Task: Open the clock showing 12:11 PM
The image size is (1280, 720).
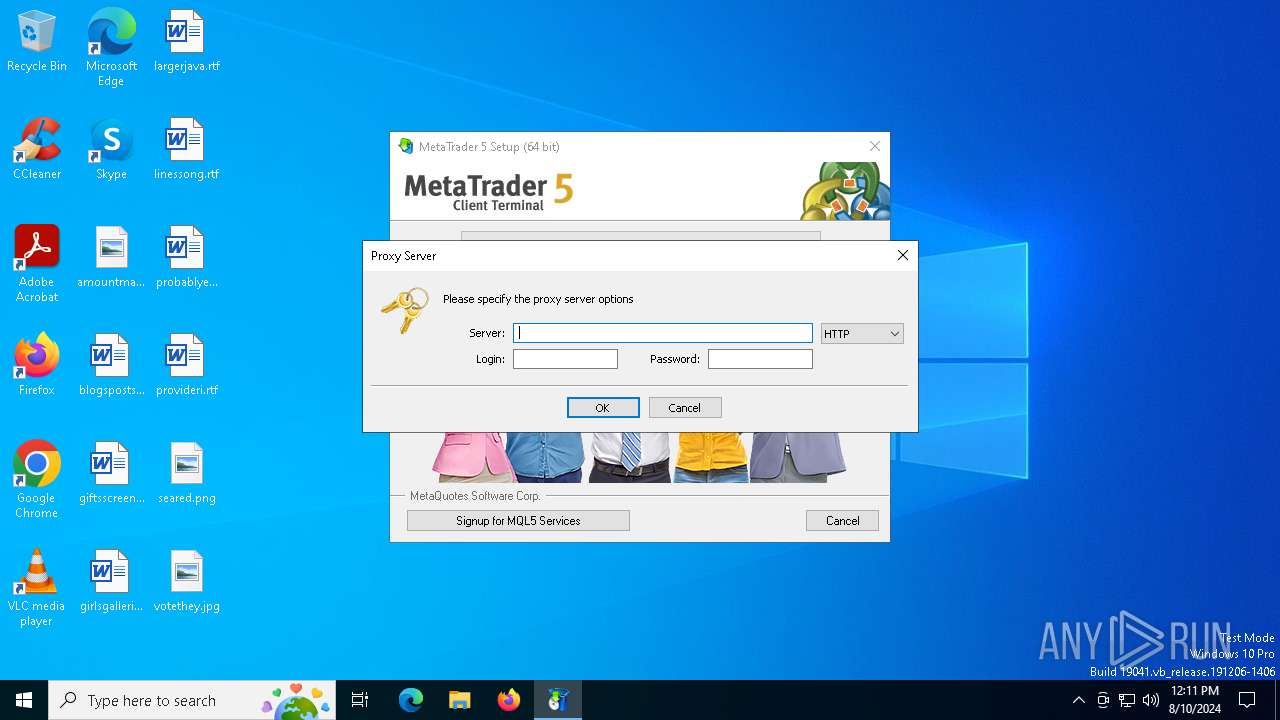Action: [x=1195, y=700]
